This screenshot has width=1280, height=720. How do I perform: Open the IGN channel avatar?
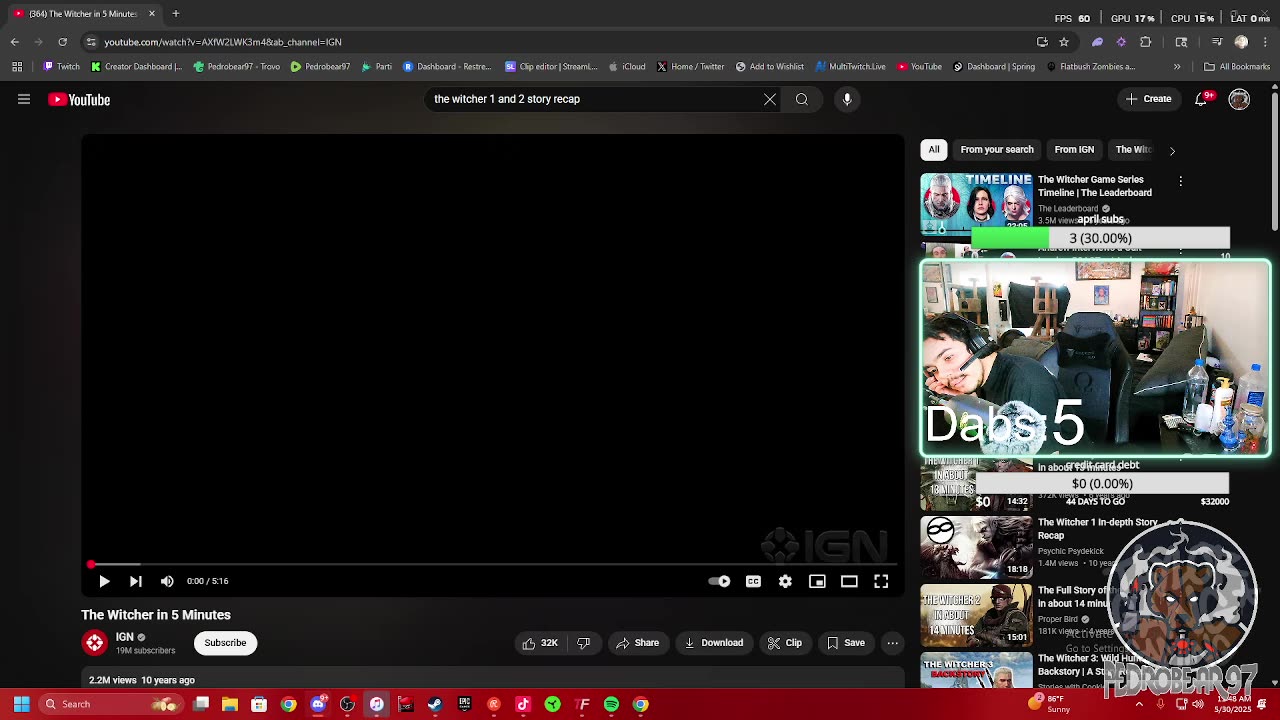click(95, 643)
